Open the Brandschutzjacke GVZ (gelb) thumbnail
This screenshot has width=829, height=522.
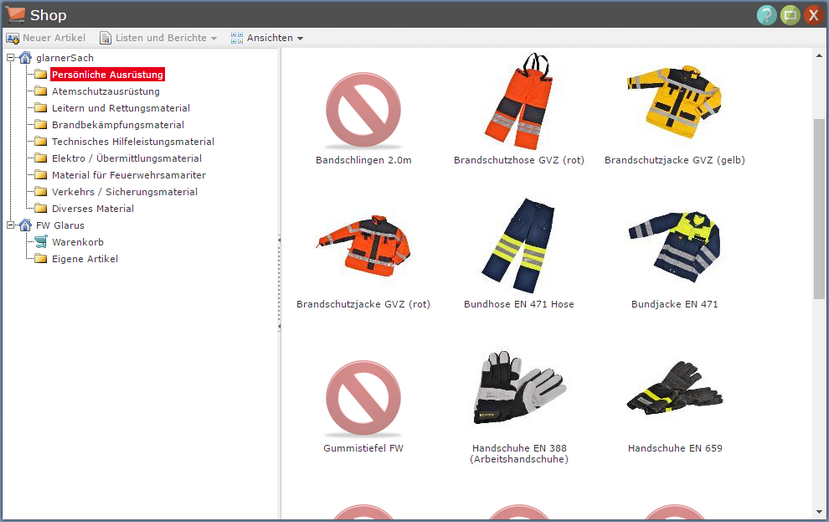675,102
